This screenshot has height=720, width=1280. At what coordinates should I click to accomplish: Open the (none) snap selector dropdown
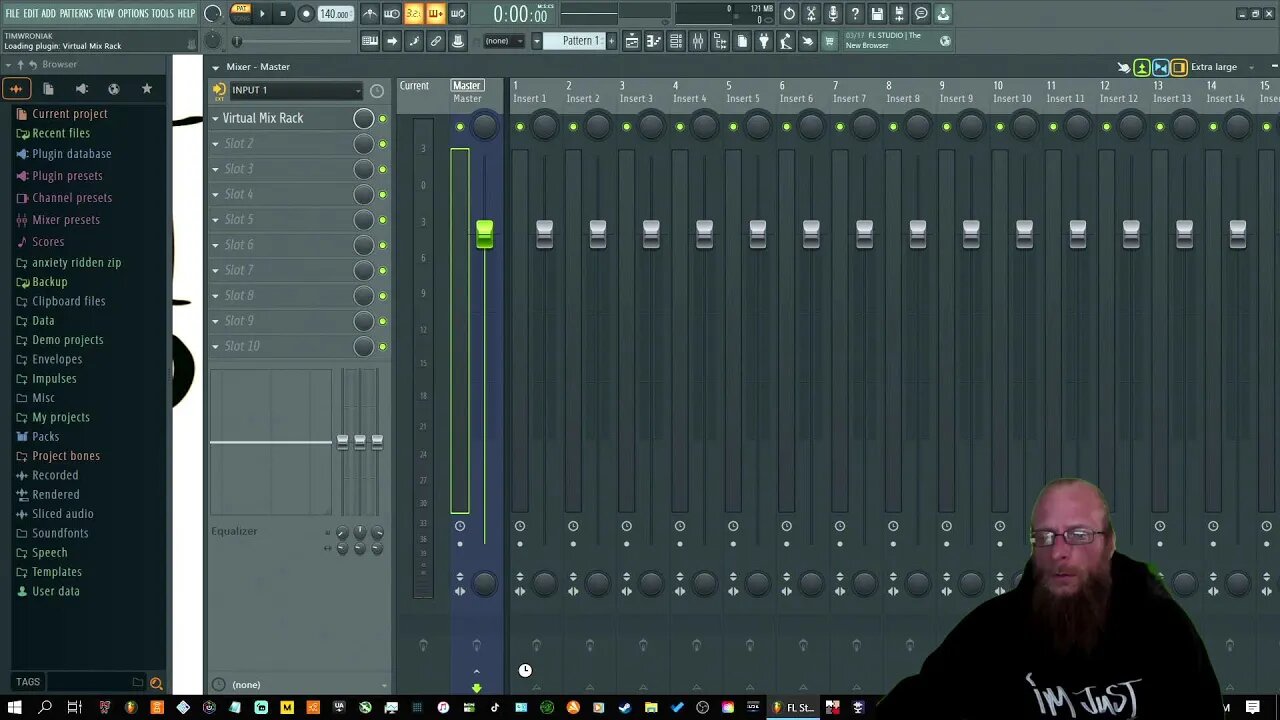click(502, 41)
